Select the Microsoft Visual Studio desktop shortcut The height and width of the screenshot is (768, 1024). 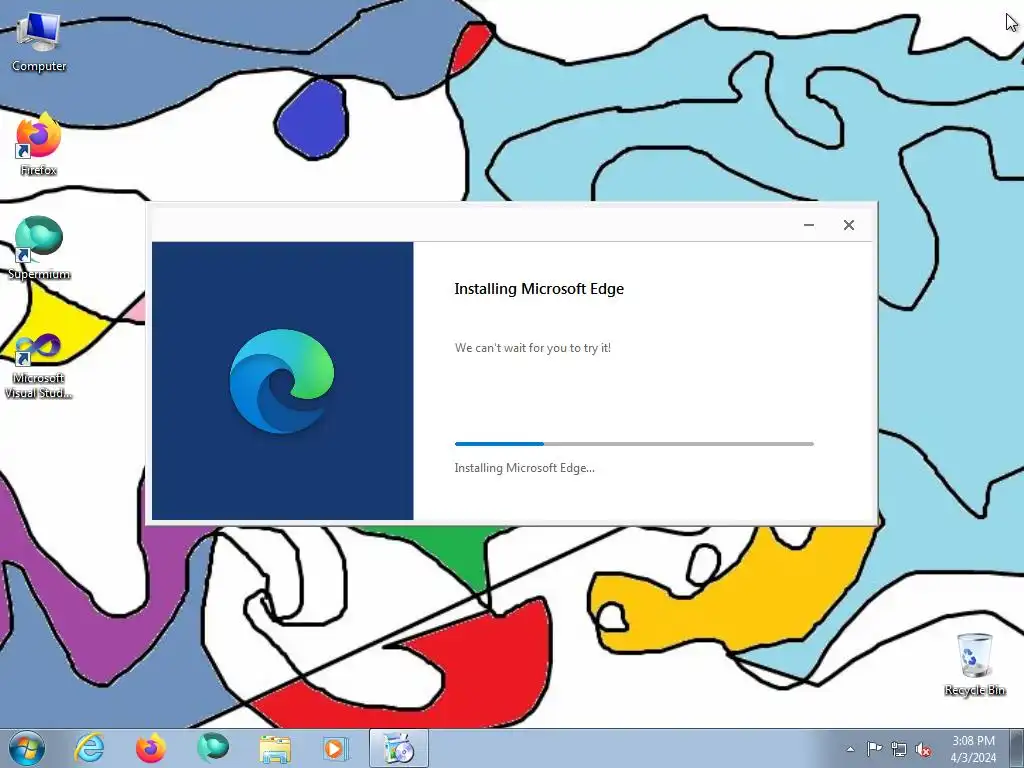(x=39, y=366)
